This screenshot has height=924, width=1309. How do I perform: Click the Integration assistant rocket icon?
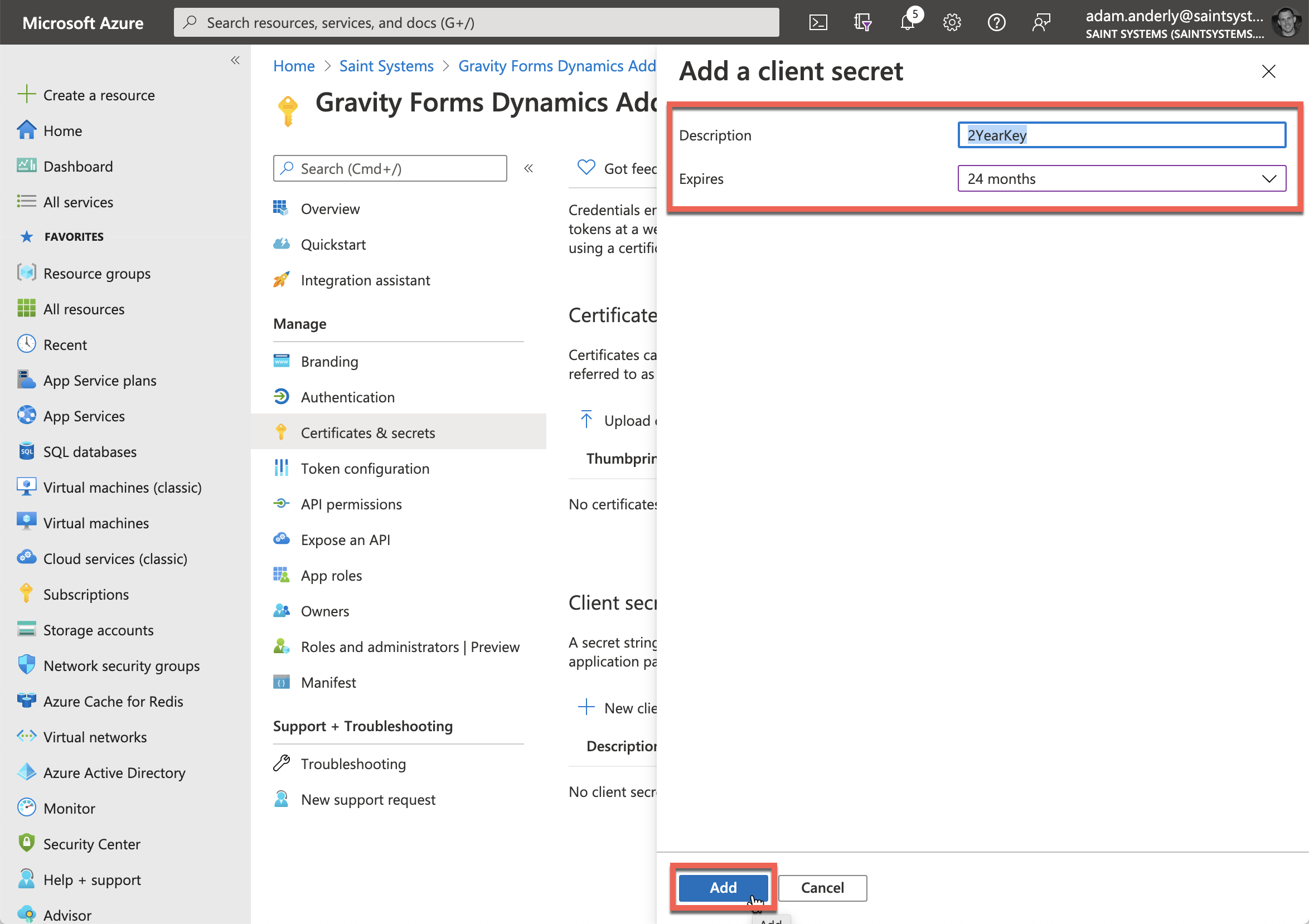[282, 280]
